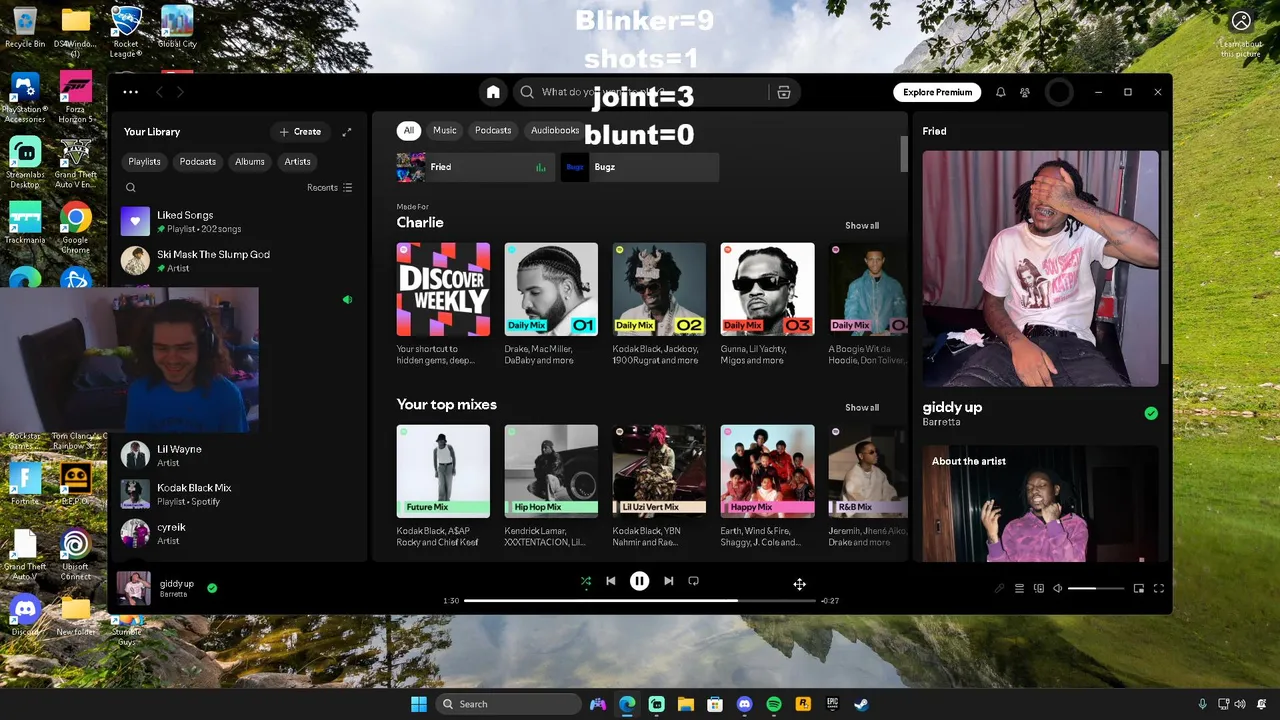Viewport: 1280px width, 720px height.
Task: Open cyreik artist in library
Action: point(237,533)
